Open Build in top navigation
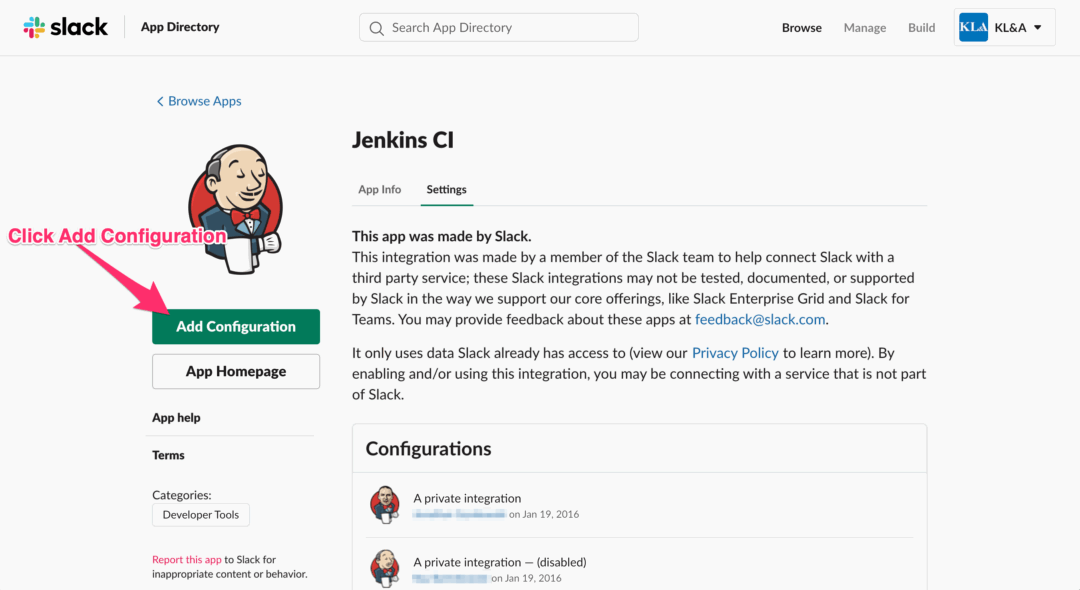The image size is (1080, 590). pos(922,28)
